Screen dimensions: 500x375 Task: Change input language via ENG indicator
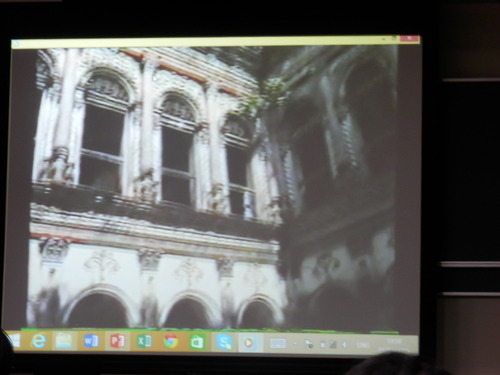point(363,345)
